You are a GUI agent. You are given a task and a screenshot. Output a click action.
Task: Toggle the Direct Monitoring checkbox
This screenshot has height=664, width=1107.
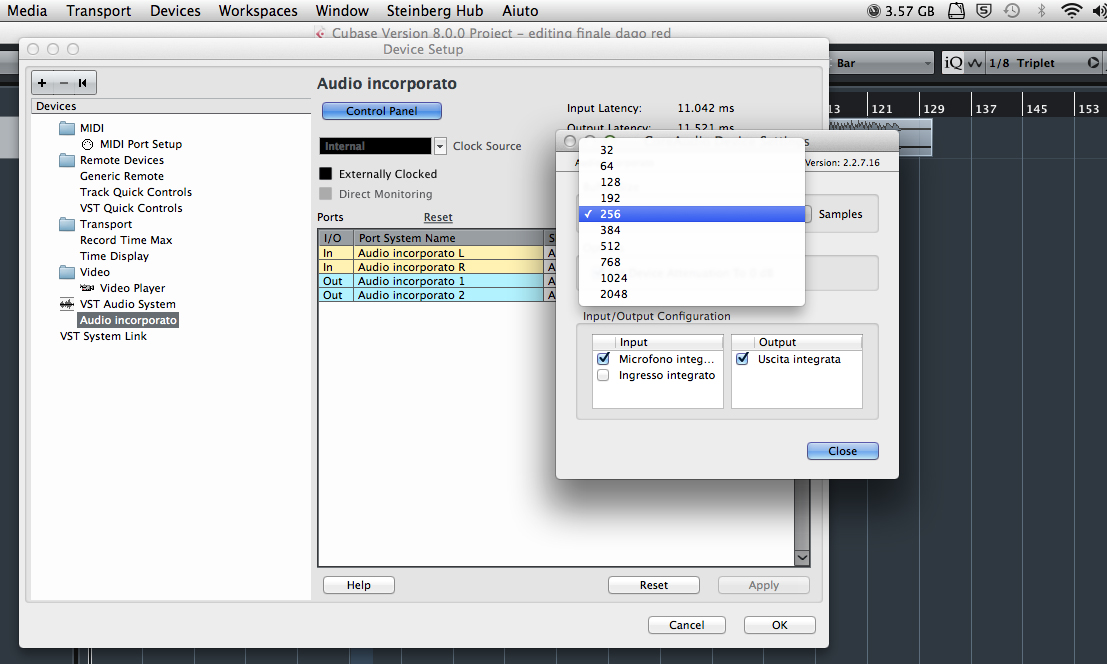coord(325,193)
